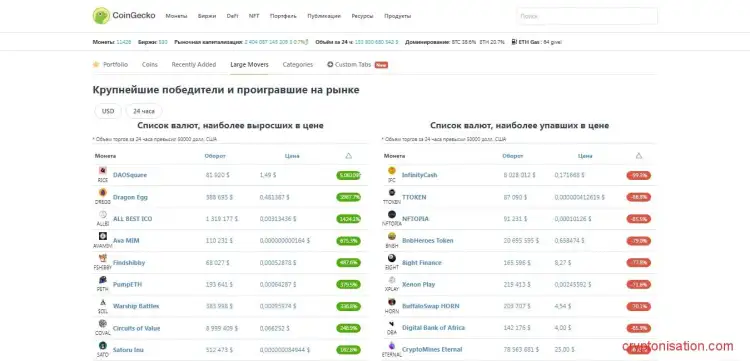Image resolution: width=750 pixels, height=361 pixels.
Task: Sort gainers by Цена column
Action: [x=292, y=156]
